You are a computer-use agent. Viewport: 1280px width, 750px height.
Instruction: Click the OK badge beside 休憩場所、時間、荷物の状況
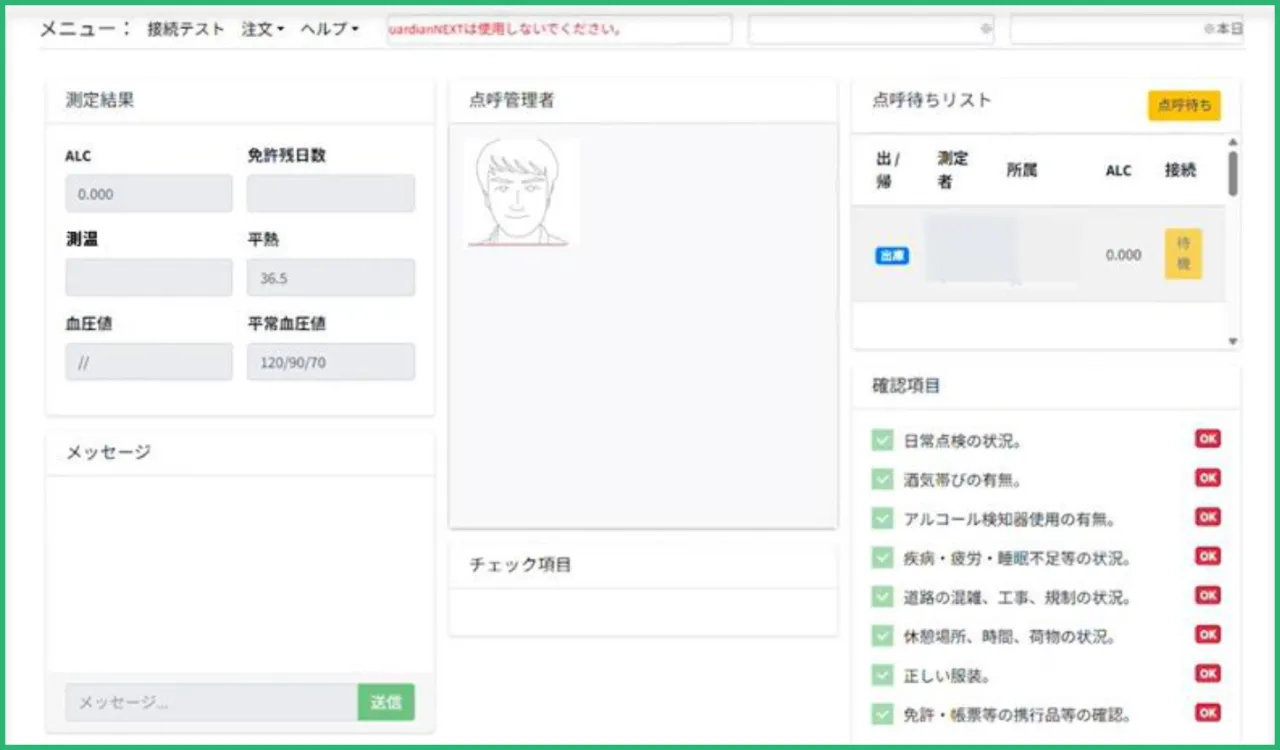point(1207,634)
